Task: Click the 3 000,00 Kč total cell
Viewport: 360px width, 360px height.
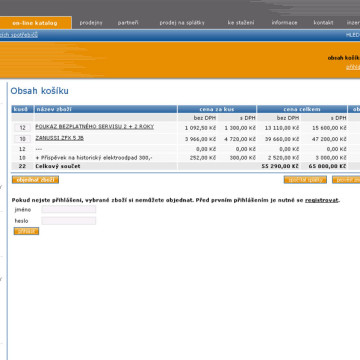Action: [x=330, y=158]
